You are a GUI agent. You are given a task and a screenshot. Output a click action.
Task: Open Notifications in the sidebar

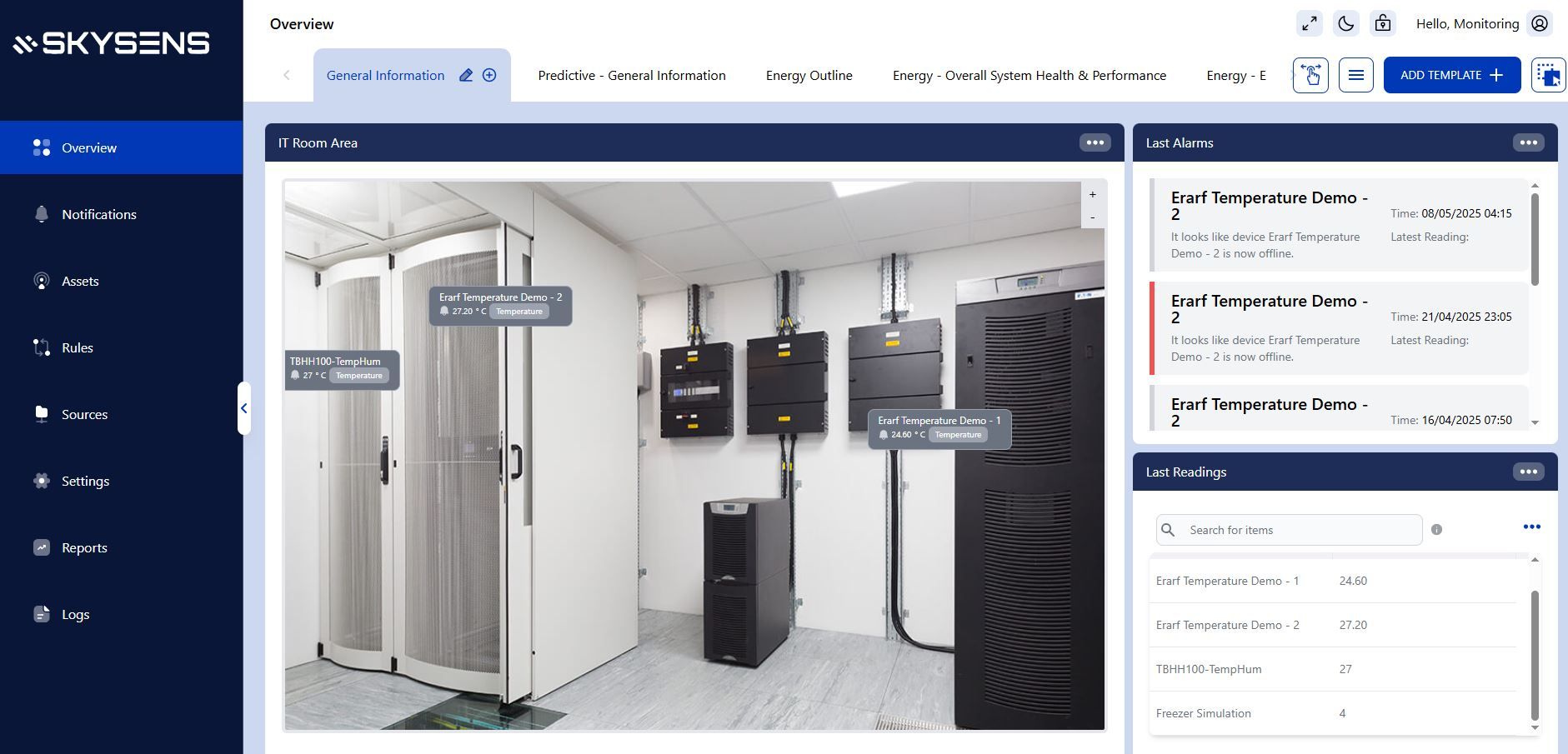(x=98, y=214)
